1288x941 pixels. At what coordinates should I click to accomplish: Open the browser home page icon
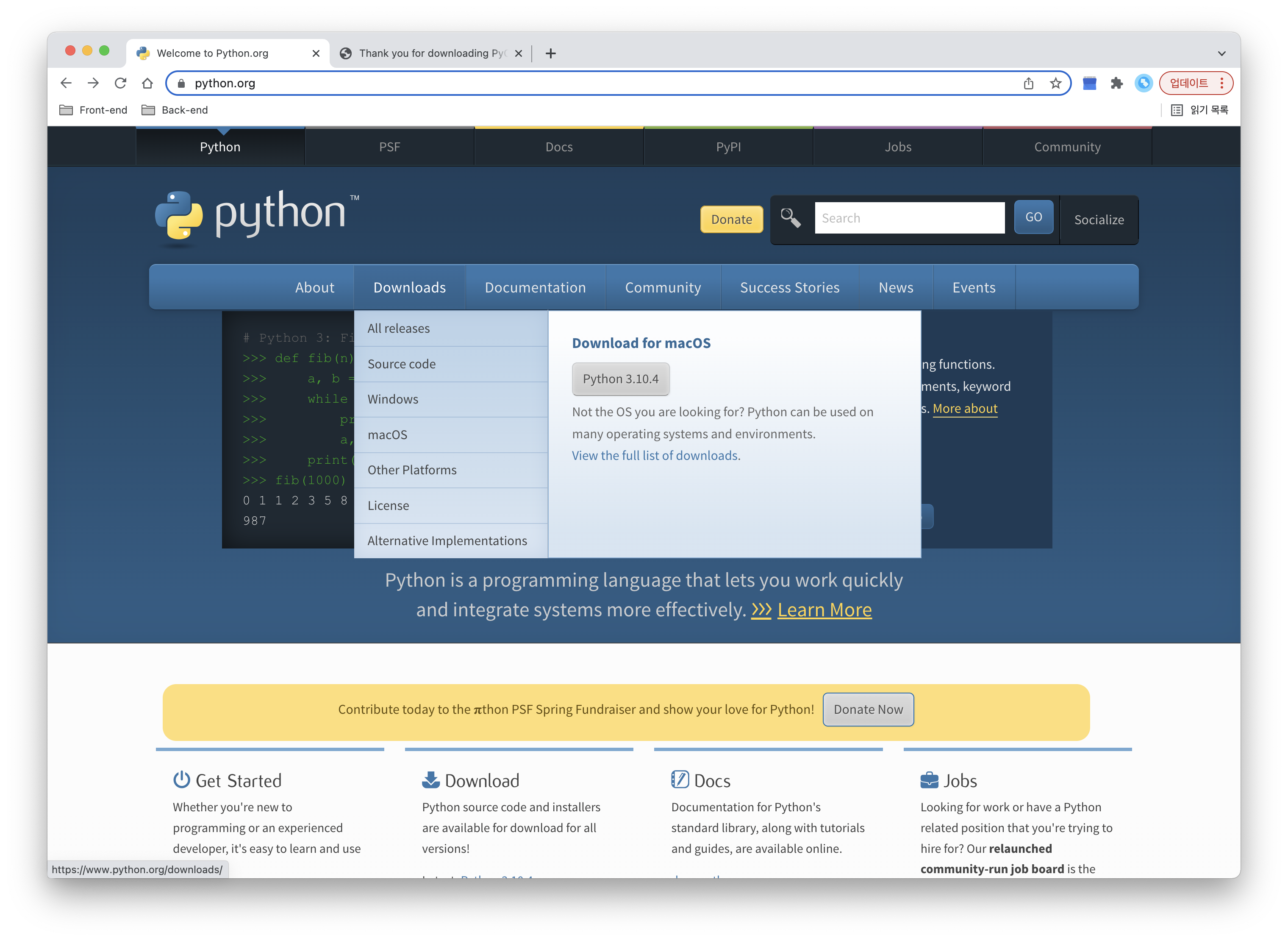point(147,83)
